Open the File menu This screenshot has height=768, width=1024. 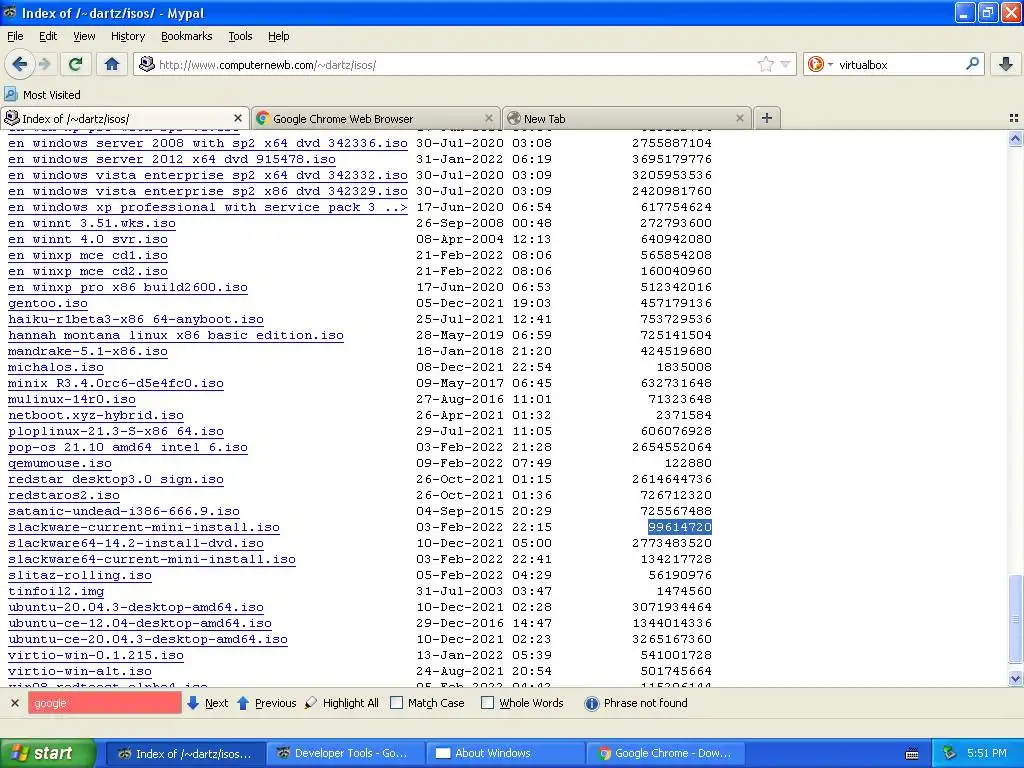click(15, 36)
